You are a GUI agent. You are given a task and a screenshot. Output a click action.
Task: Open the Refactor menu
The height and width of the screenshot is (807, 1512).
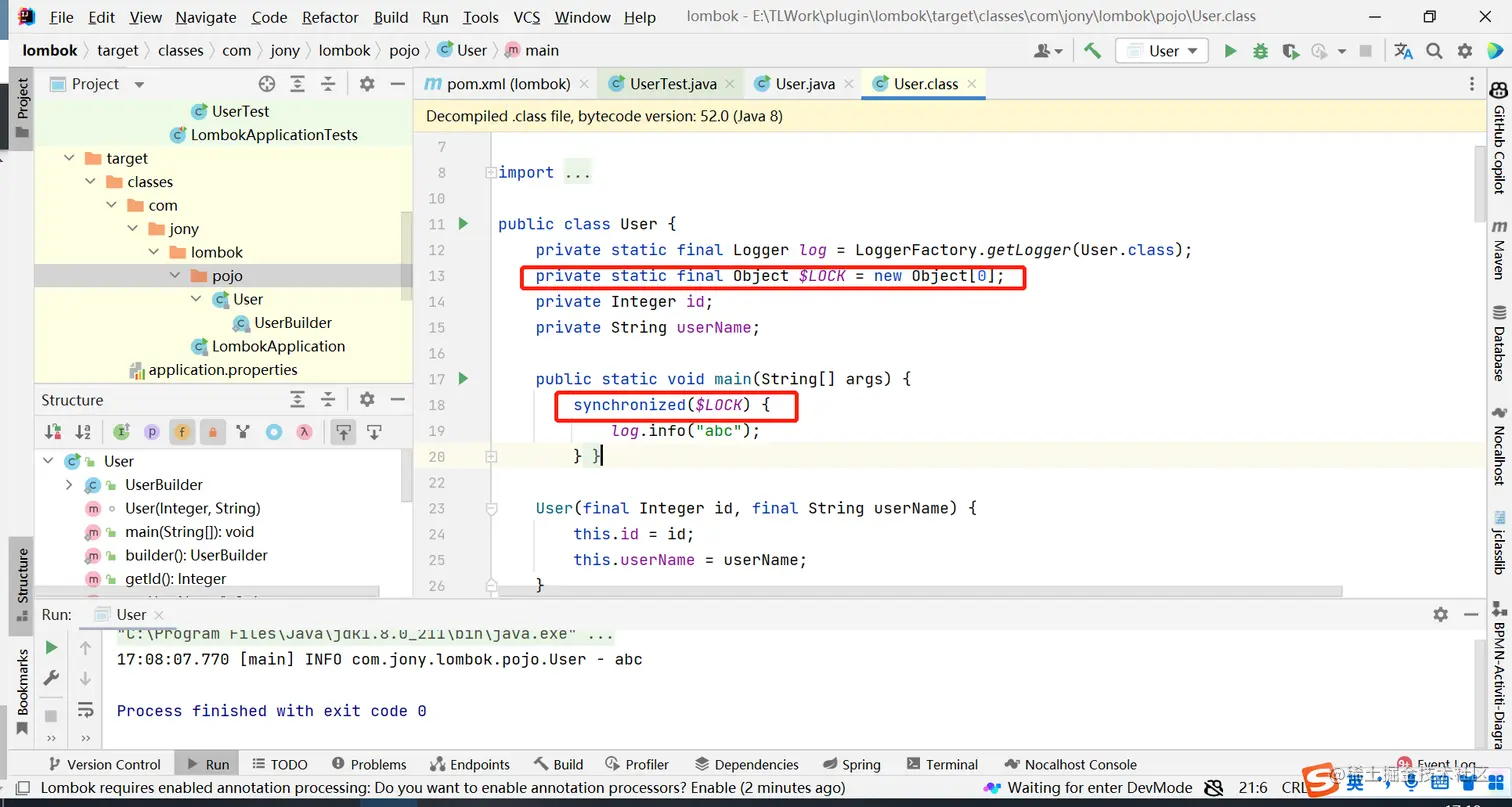[330, 17]
